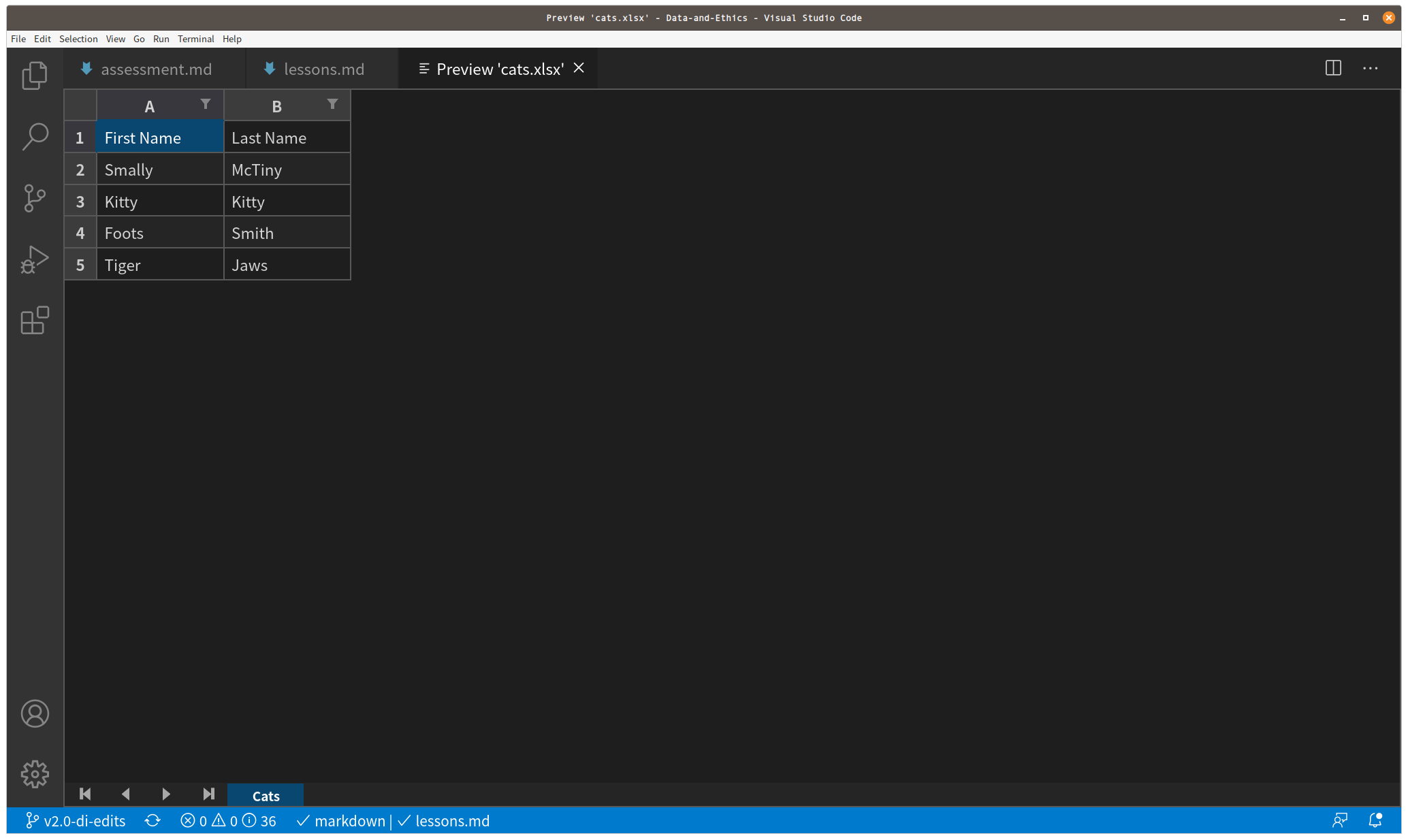The image size is (1408, 840).
Task: Select the 'Foots' cell
Action: [x=160, y=233]
